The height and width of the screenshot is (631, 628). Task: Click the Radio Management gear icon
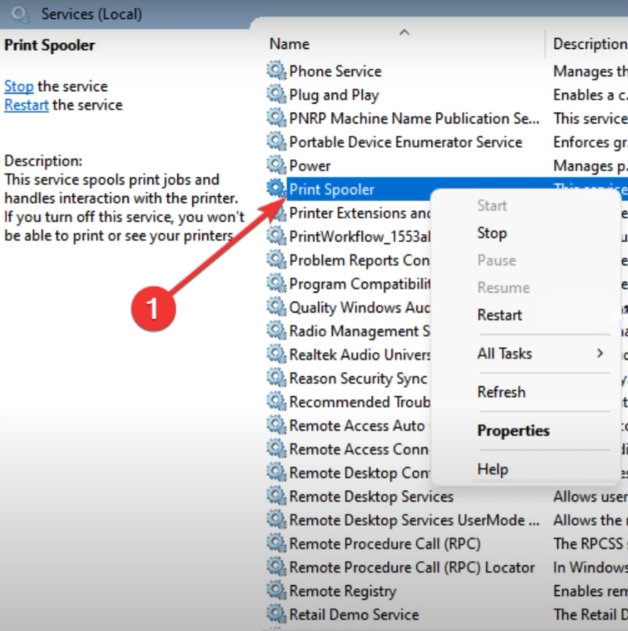pyautogui.click(x=276, y=331)
